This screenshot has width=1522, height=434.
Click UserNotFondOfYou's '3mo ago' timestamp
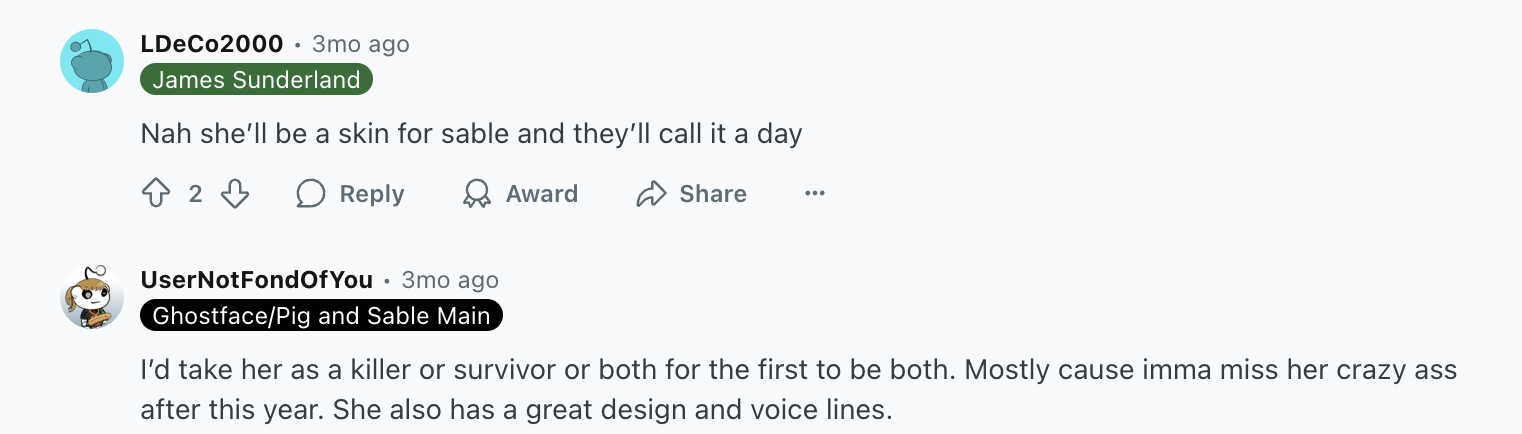(449, 280)
